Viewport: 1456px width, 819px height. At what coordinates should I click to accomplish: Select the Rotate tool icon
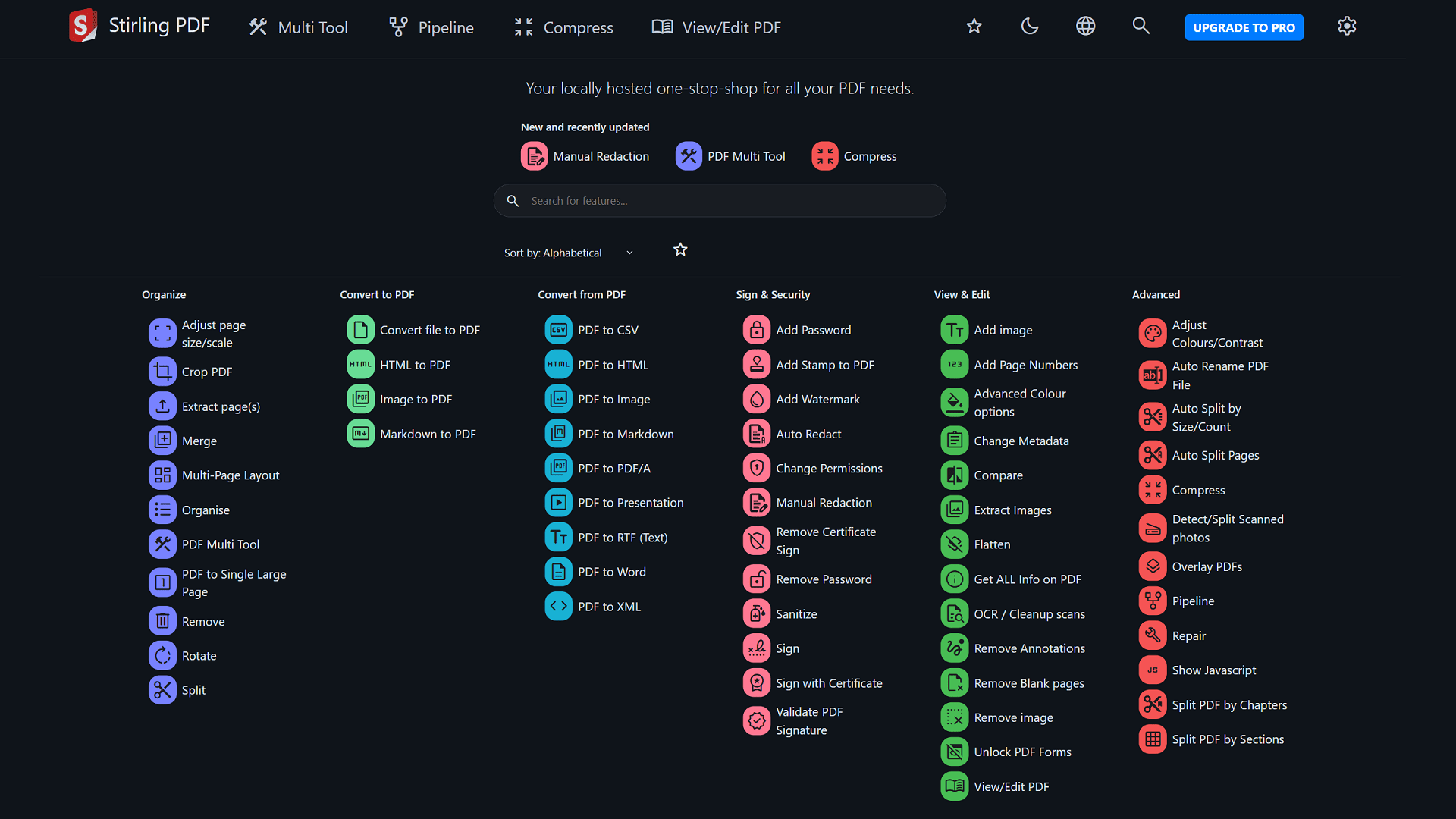[162, 656]
